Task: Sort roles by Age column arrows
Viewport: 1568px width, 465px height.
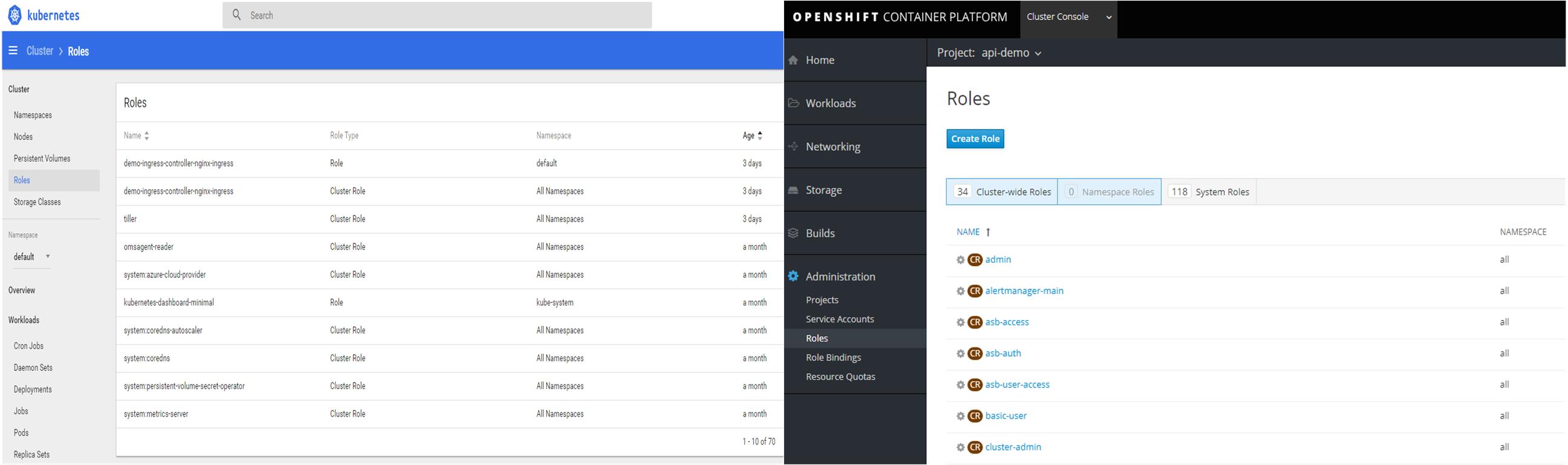Action: click(760, 136)
